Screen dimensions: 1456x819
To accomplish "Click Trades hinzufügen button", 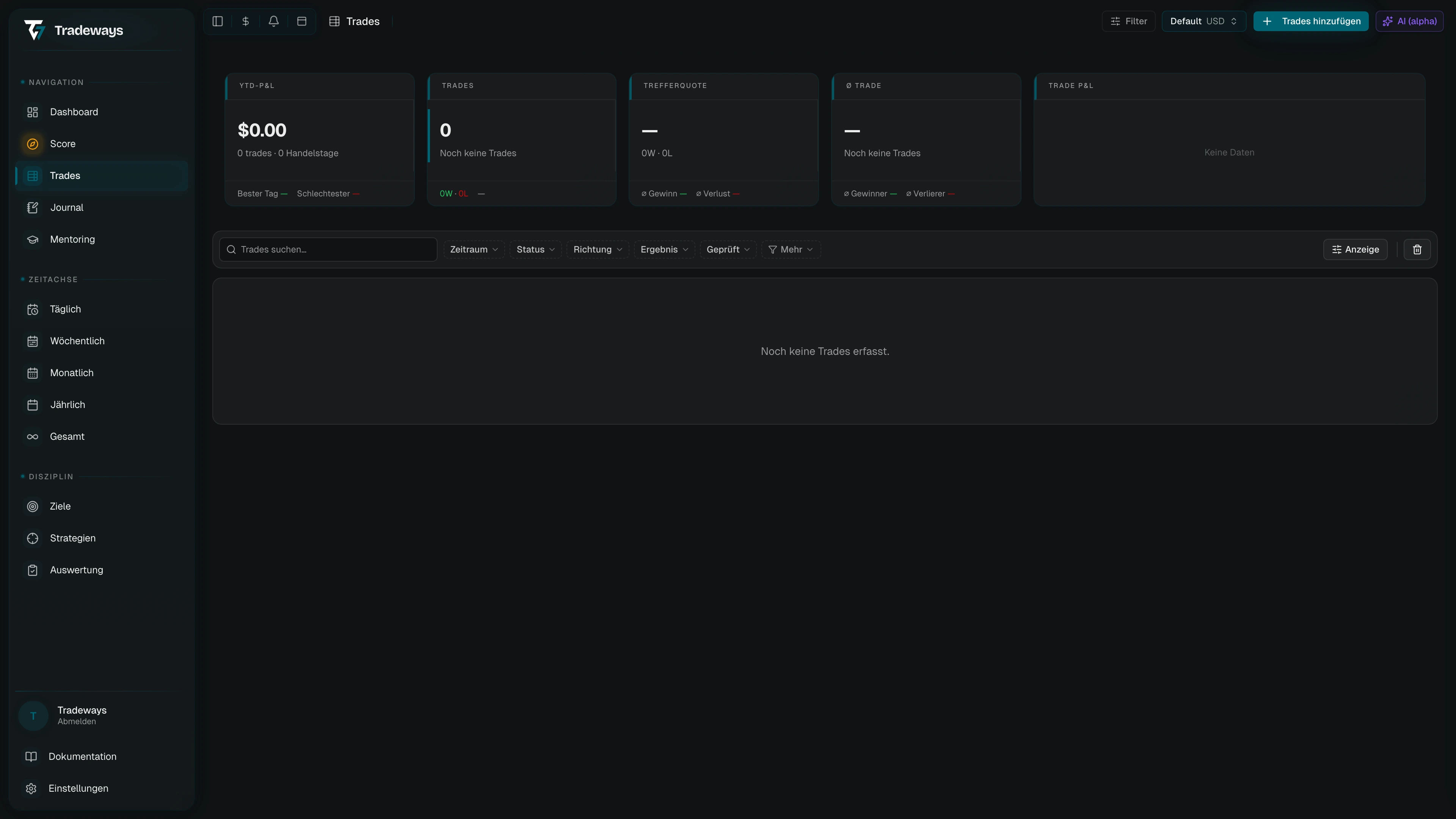I will pos(1311,22).
